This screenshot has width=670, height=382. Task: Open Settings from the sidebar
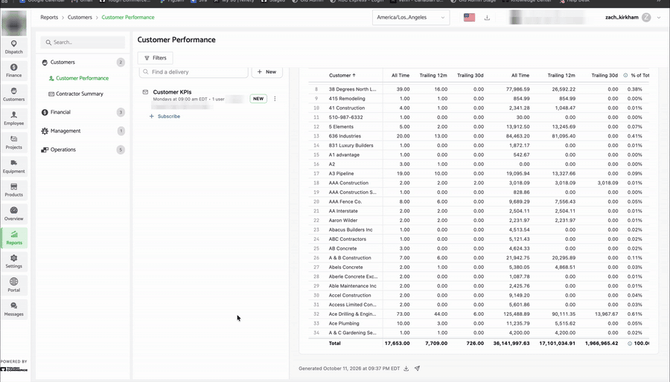[x=14, y=261]
